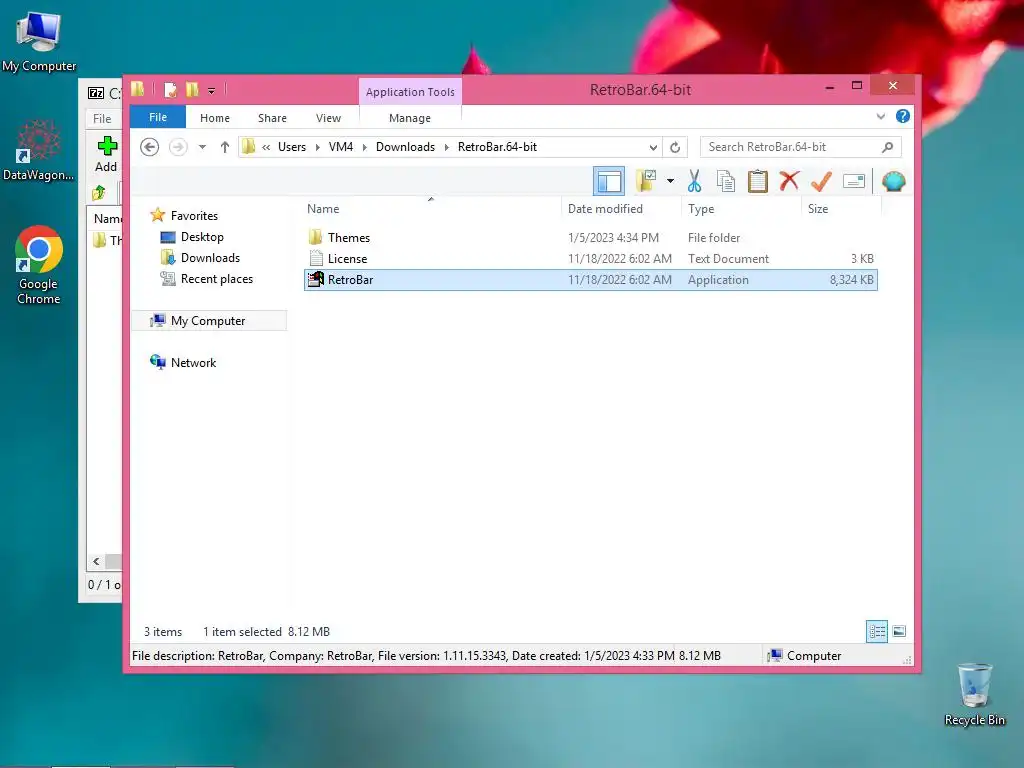Screen dimensions: 1024x768
Task: Expand hidden path chevron before Users
Action: [266, 147]
